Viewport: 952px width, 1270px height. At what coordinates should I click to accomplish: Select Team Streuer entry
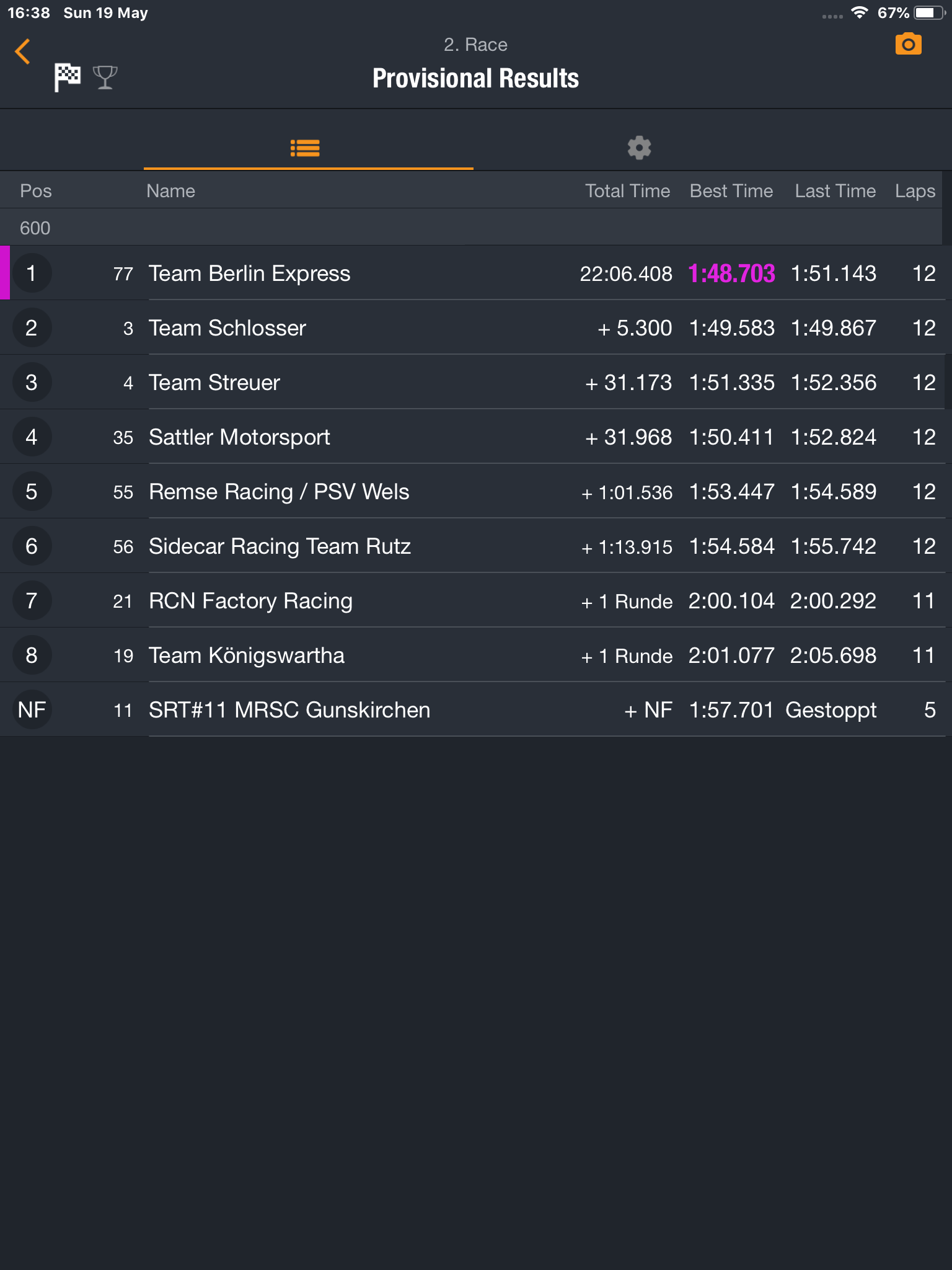tap(476, 382)
